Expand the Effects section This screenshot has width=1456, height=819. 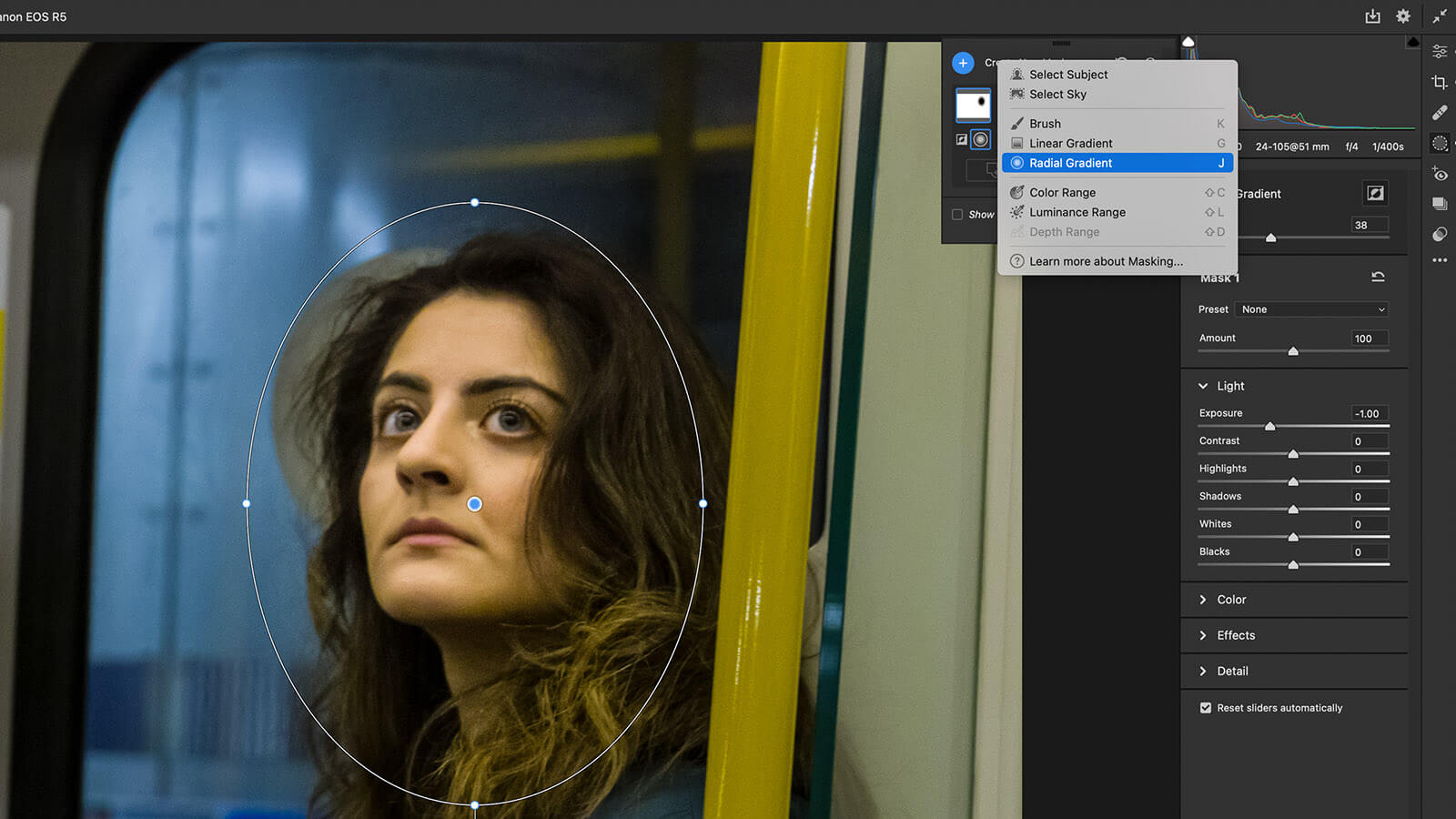(1203, 635)
